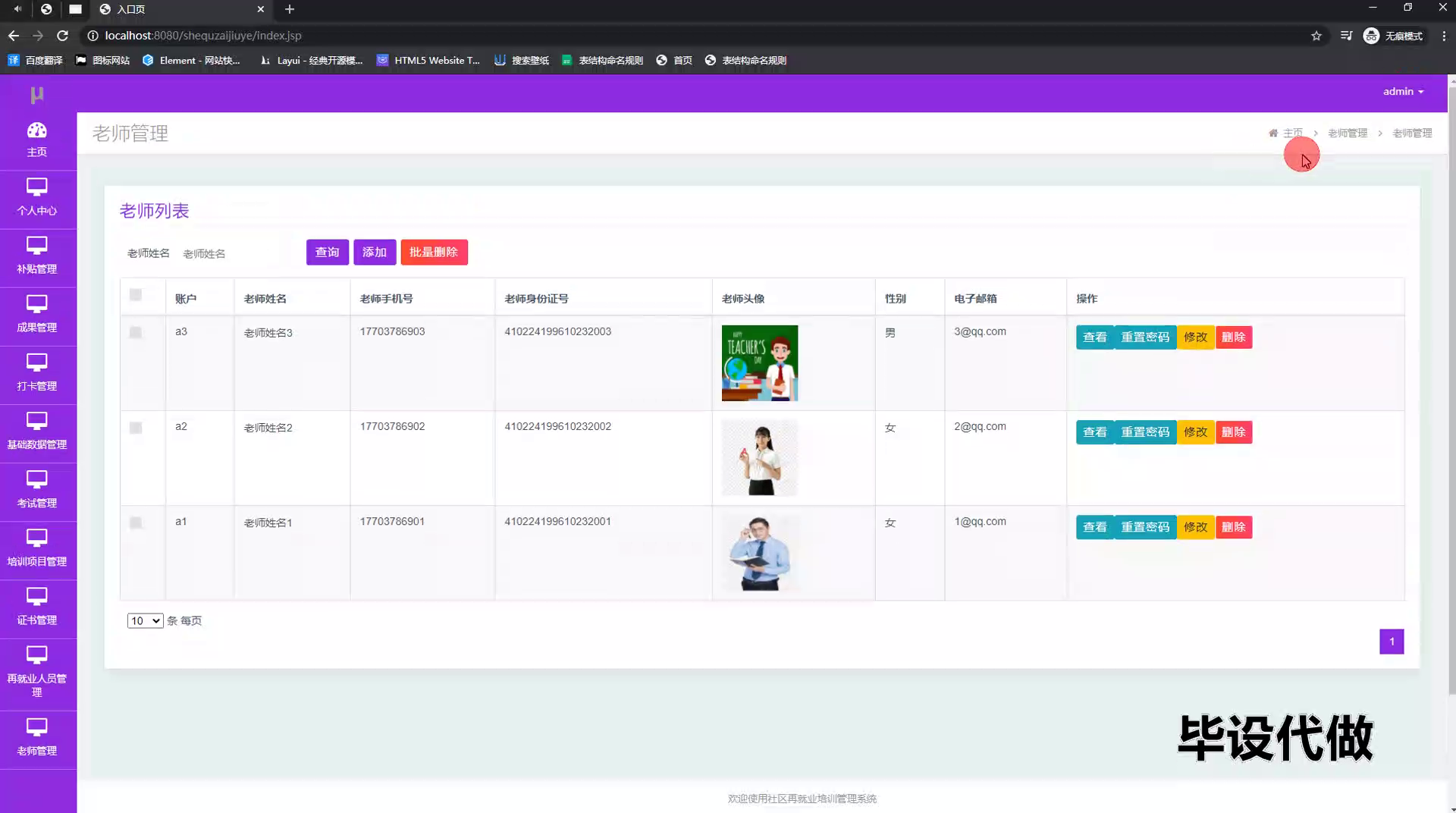The width and height of the screenshot is (1456, 813).
Task: Click 删除 for teacher a1
Action: 1234,527
